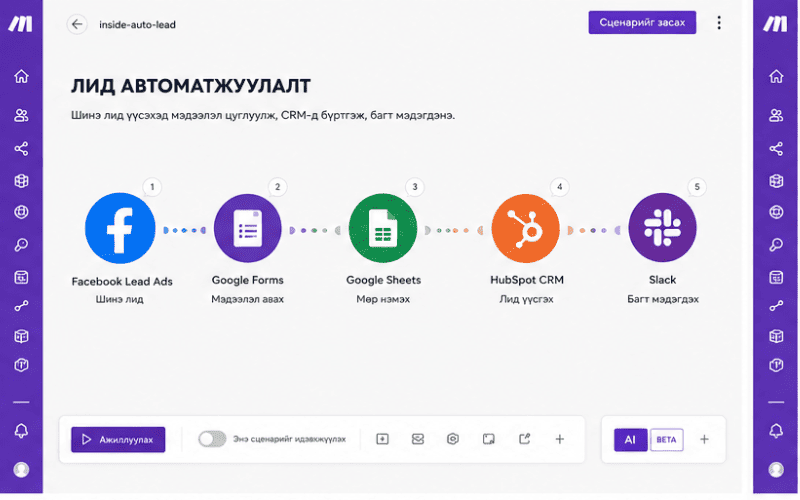The image size is (800, 500).
Task: Click the inside-auto-lead scenario name
Action: [x=137, y=24]
